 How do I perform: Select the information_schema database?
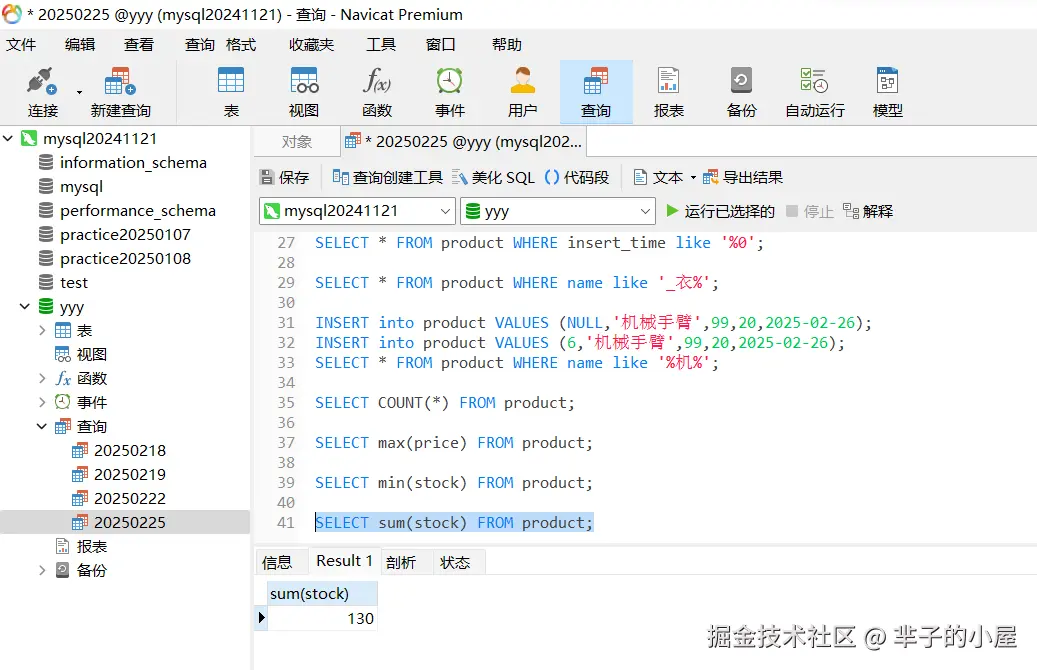pyautogui.click(x=133, y=163)
